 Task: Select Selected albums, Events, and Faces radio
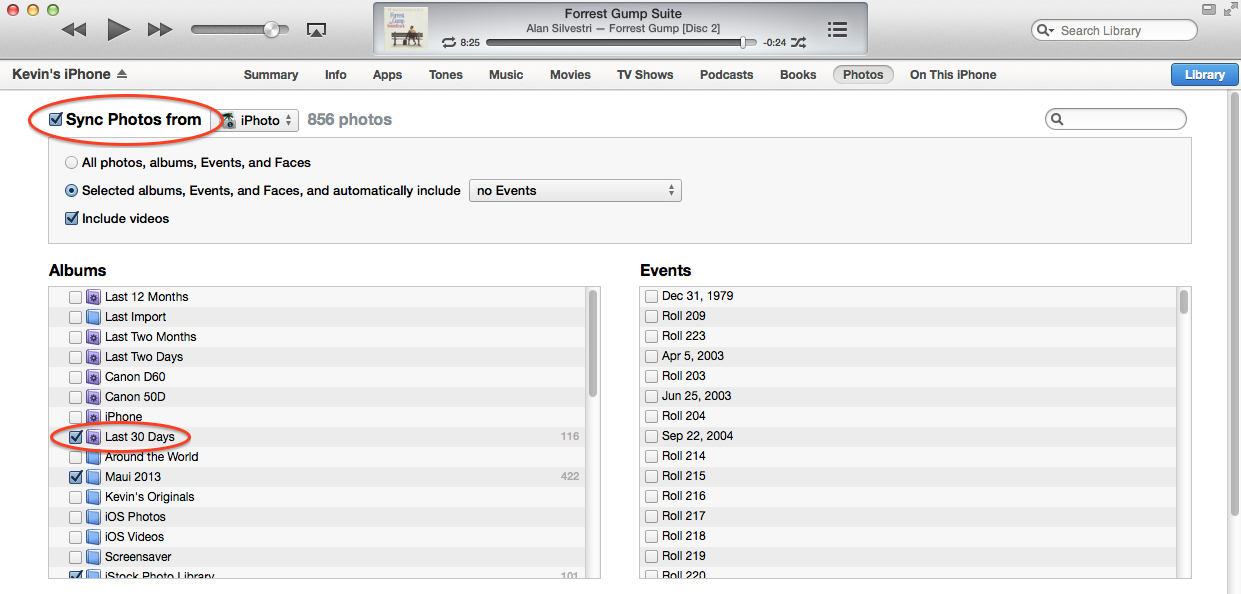pyautogui.click(x=71, y=190)
